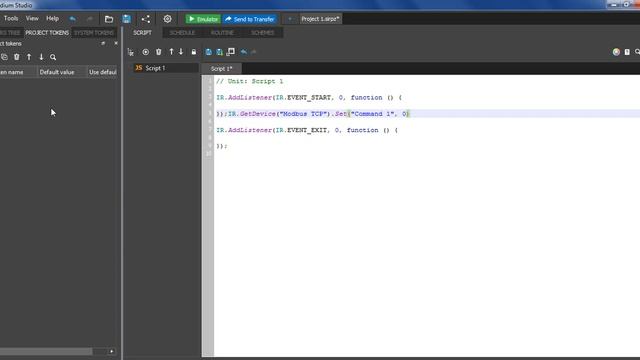Undo edit in script editor toolbar
The height and width of the screenshot is (360, 640).
coord(244,52)
